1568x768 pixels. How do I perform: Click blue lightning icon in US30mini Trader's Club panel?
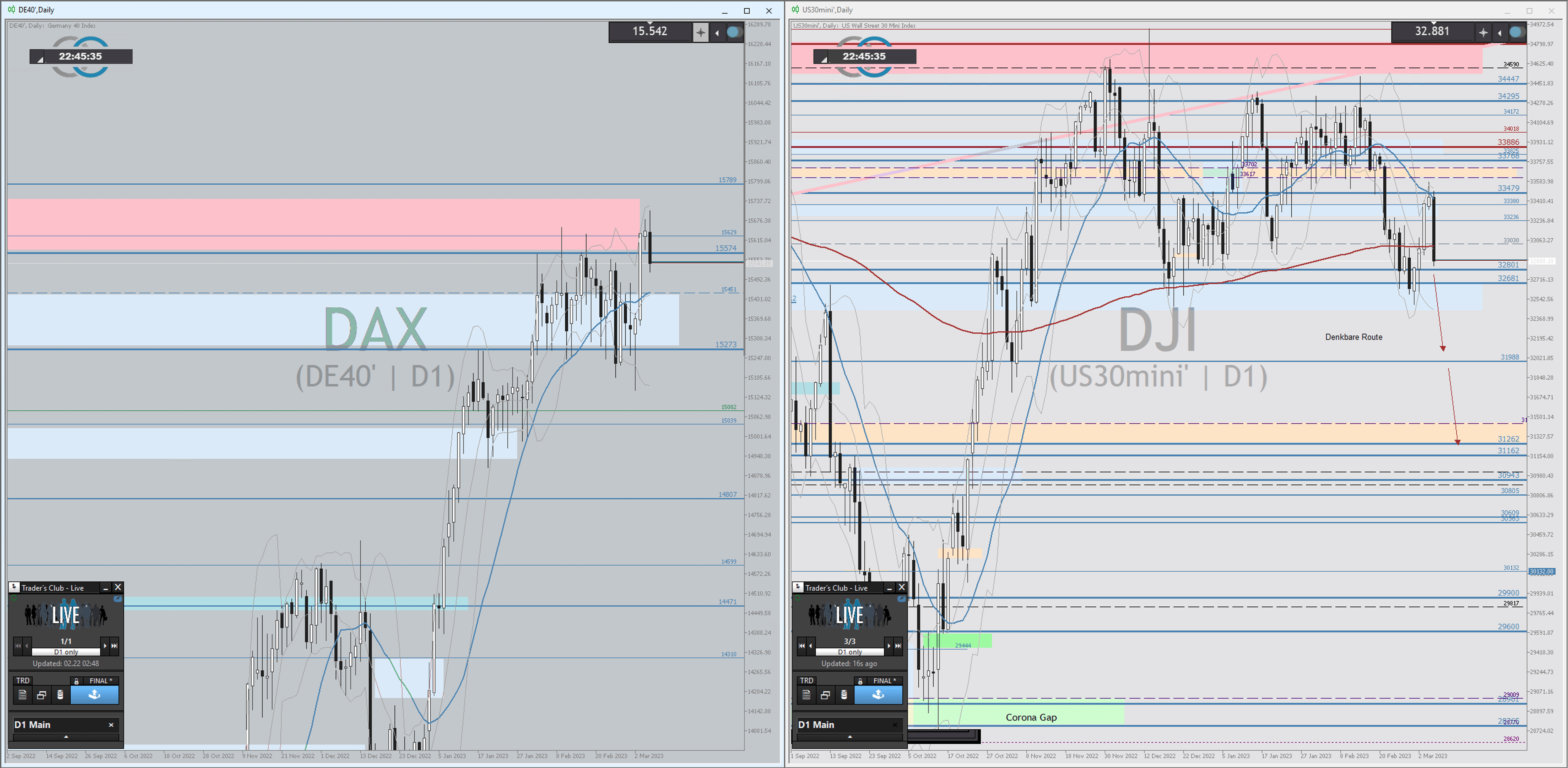(902, 599)
